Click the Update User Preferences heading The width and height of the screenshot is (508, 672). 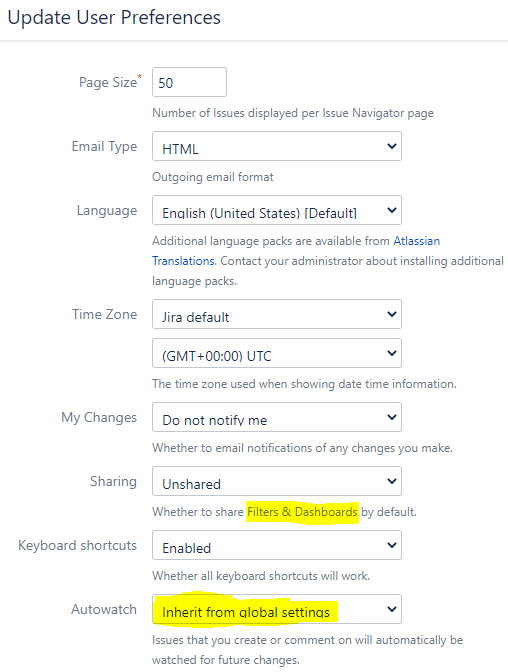click(114, 18)
